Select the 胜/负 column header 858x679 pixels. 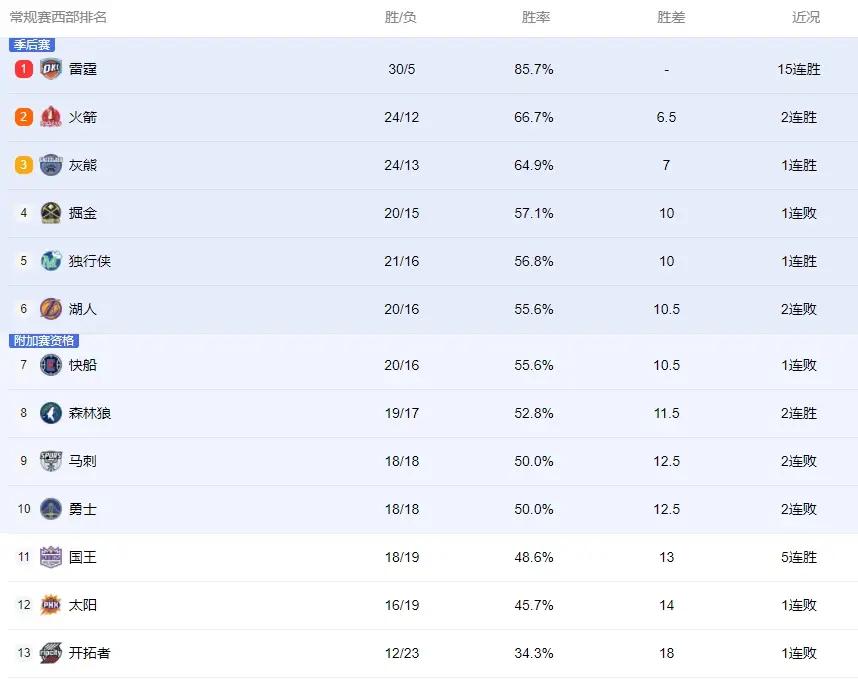pos(401,18)
